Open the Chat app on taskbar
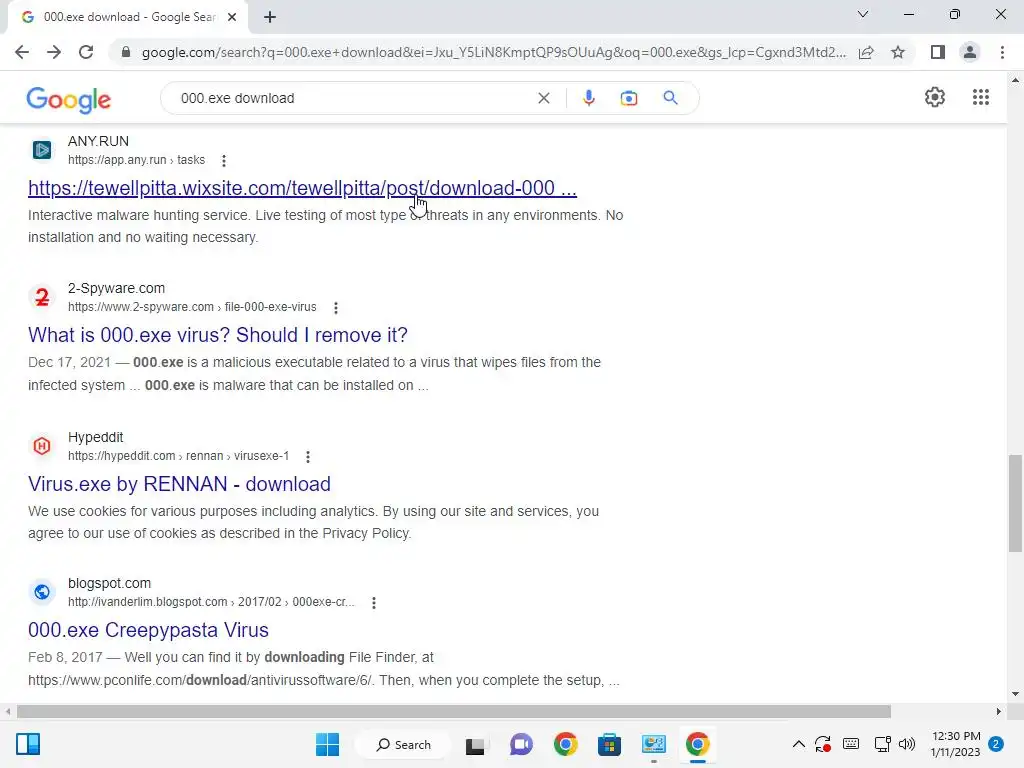 point(520,744)
